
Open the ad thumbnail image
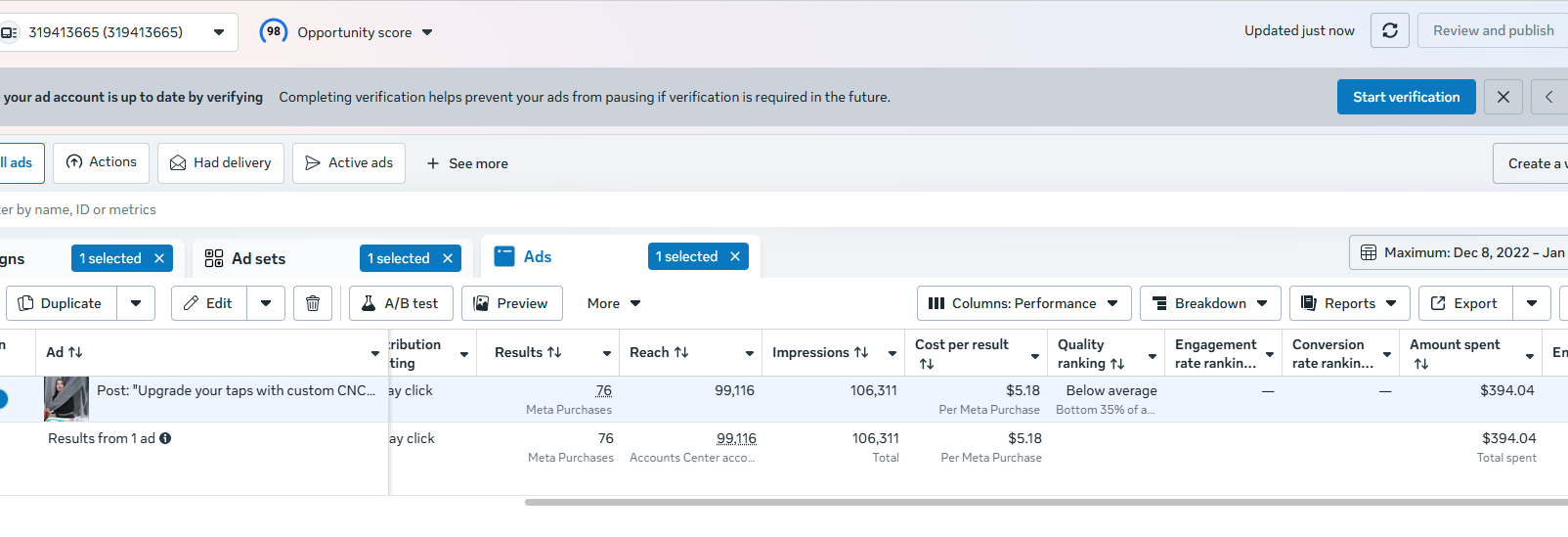coord(66,399)
